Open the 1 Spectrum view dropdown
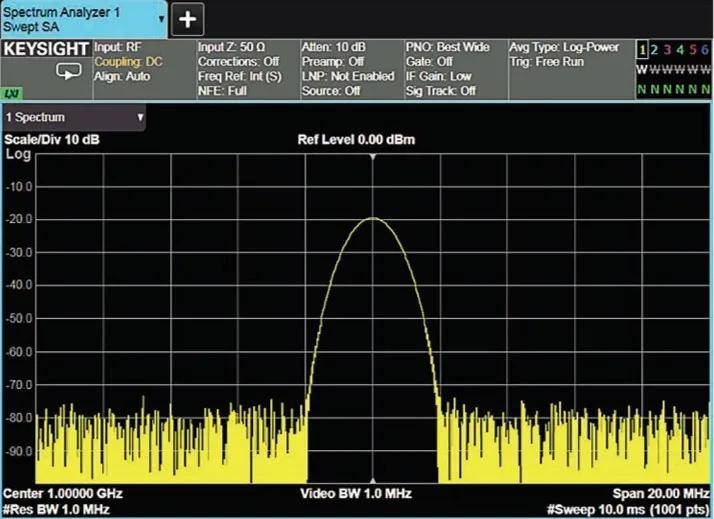Screen dimensions: 714x519 pyautogui.click(x=74, y=118)
